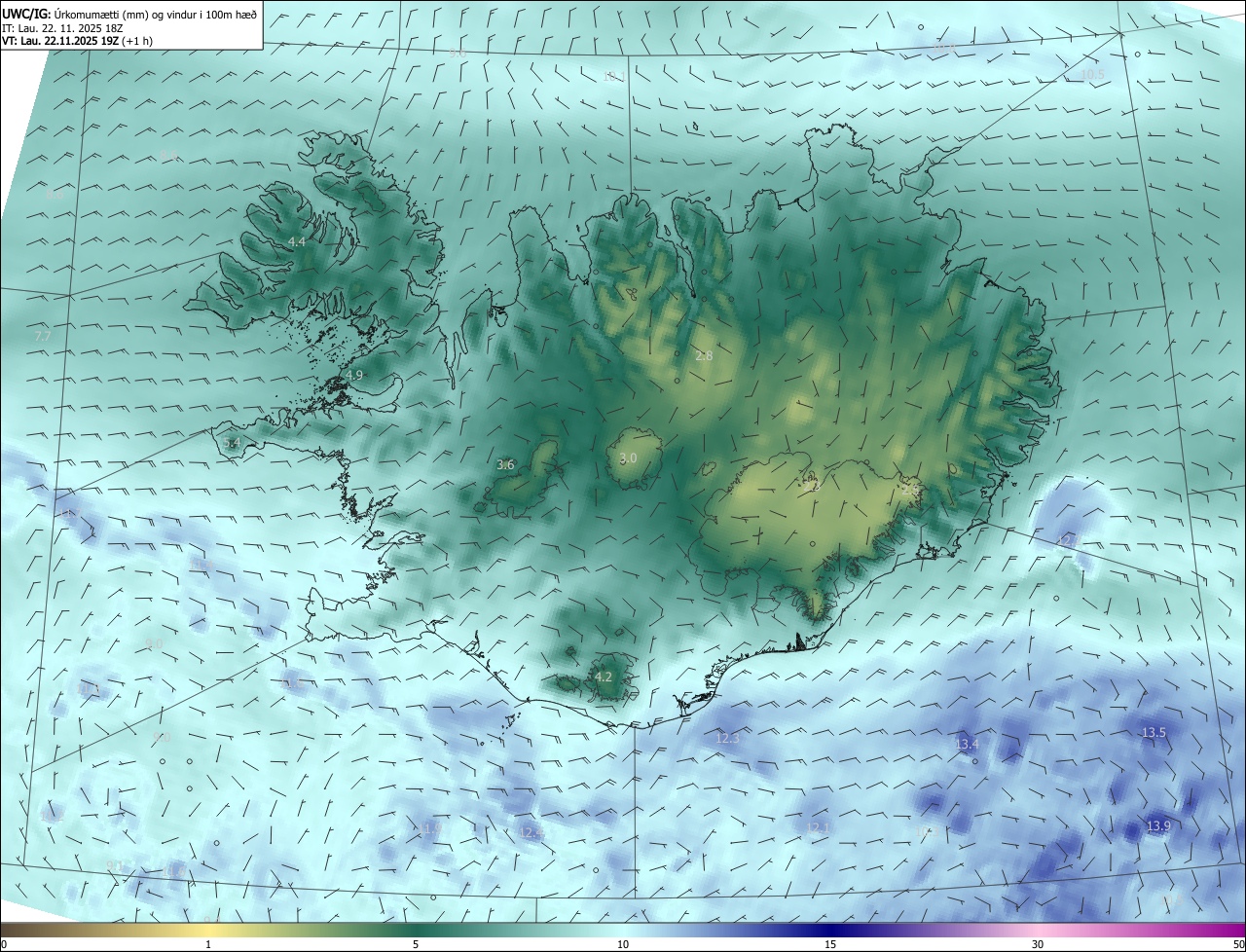Click the 13.4 value label over the sea
This screenshot has height=952, width=1246.
coord(967,745)
